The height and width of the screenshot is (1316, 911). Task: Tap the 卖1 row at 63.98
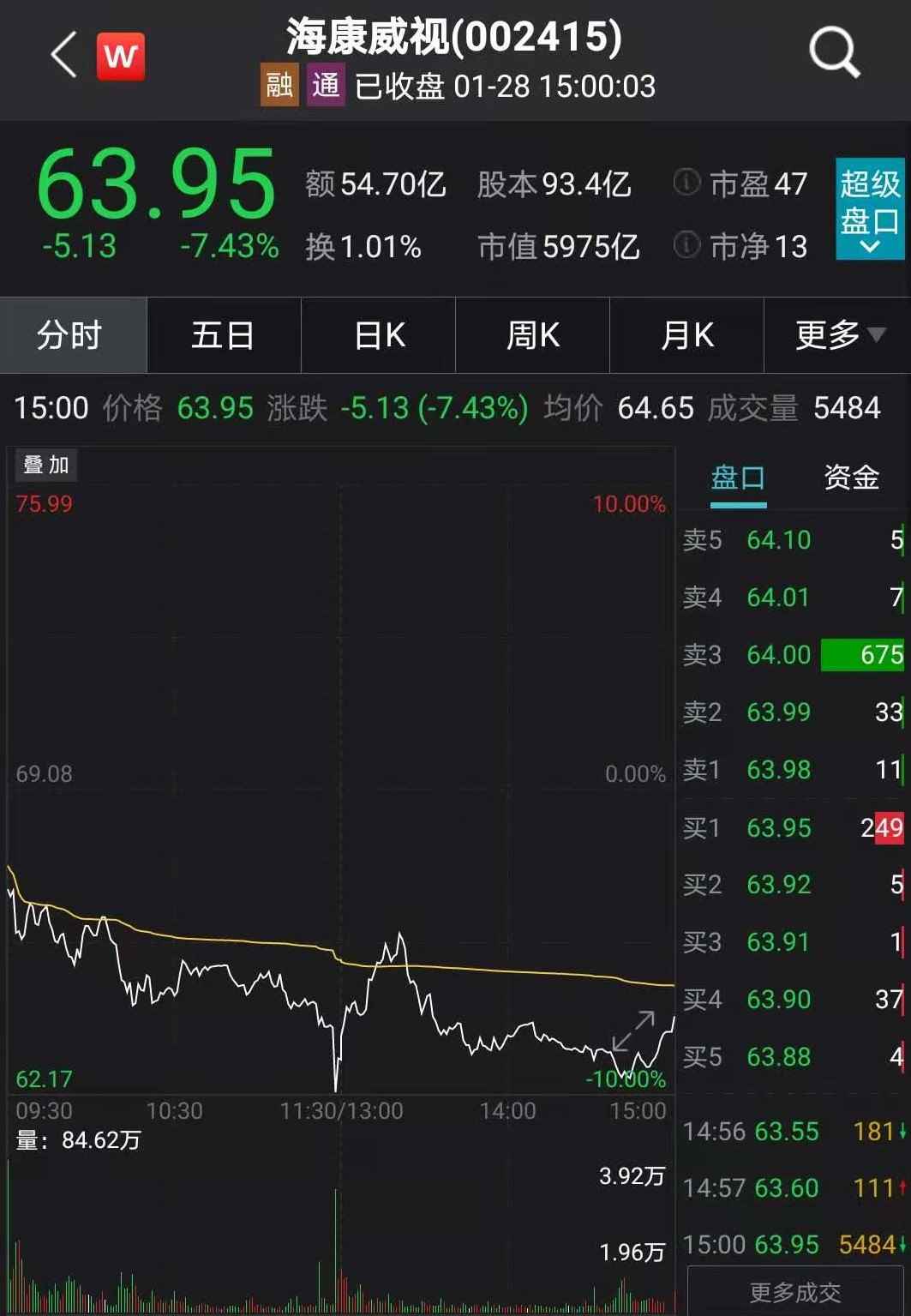tap(793, 769)
